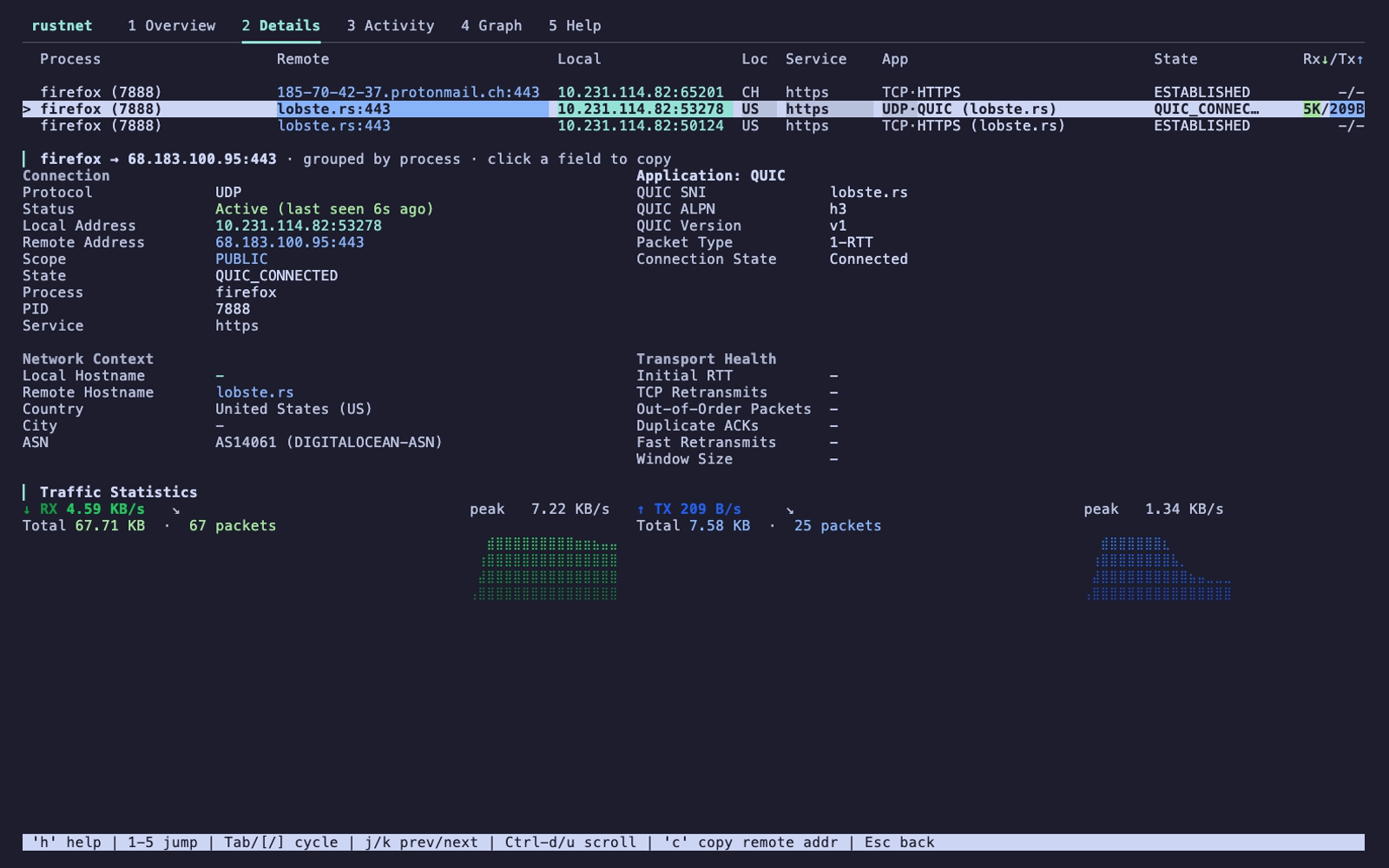Click the Rx↓/Tx↑ column header
Viewport: 1389px width, 868px height.
pyautogui.click(x=1333, y=59)
